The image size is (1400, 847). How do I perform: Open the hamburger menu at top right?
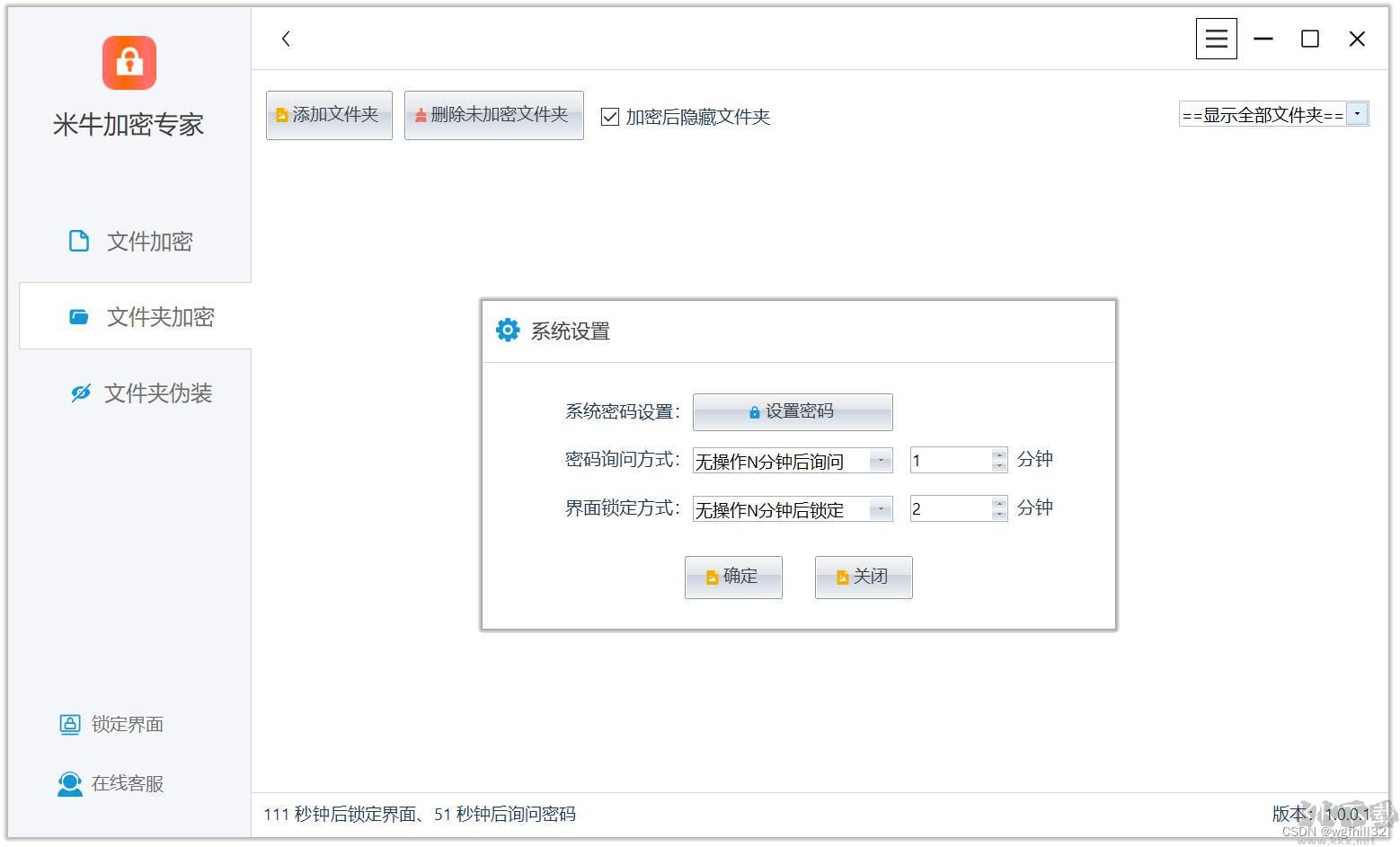(x=1216, y=38)
